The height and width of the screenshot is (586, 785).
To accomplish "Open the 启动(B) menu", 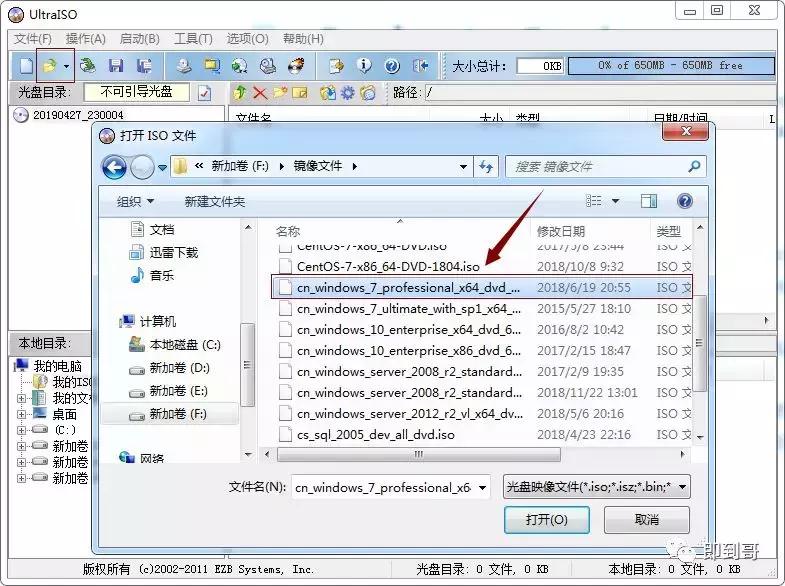I will pyautogui.click(x=140, y=39).
